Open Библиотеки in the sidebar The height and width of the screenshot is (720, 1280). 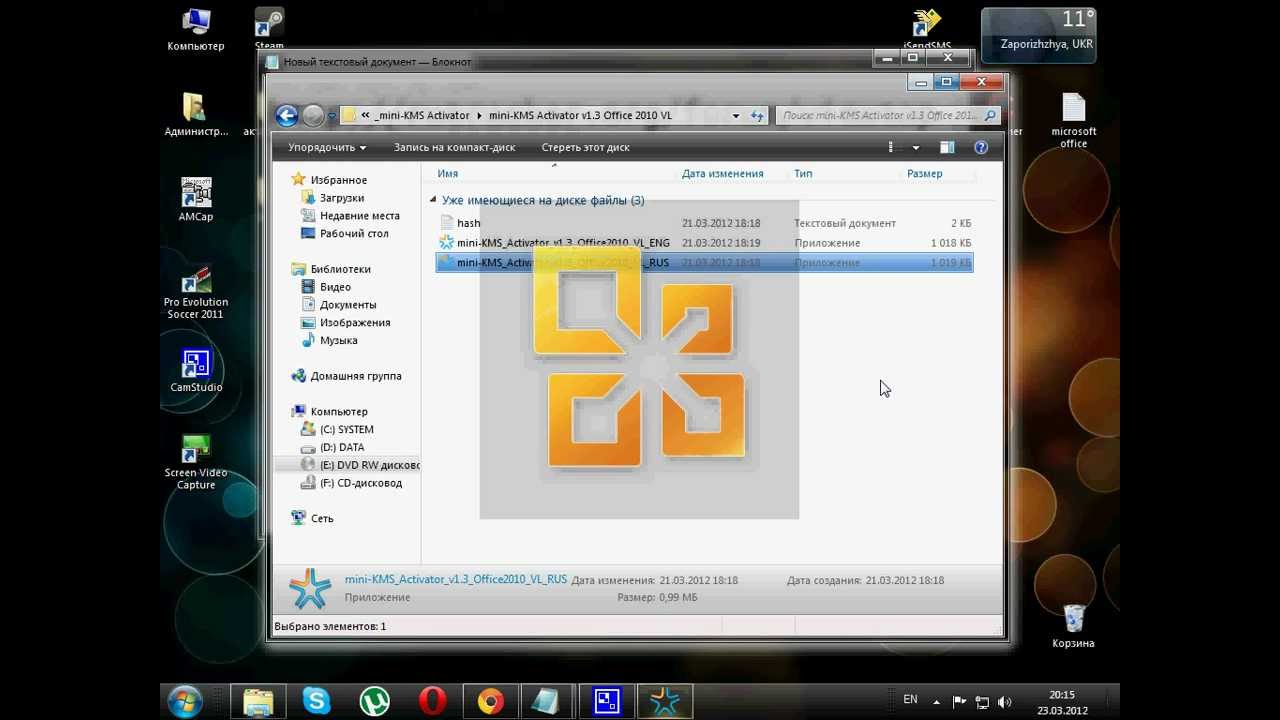pos(340,269)
